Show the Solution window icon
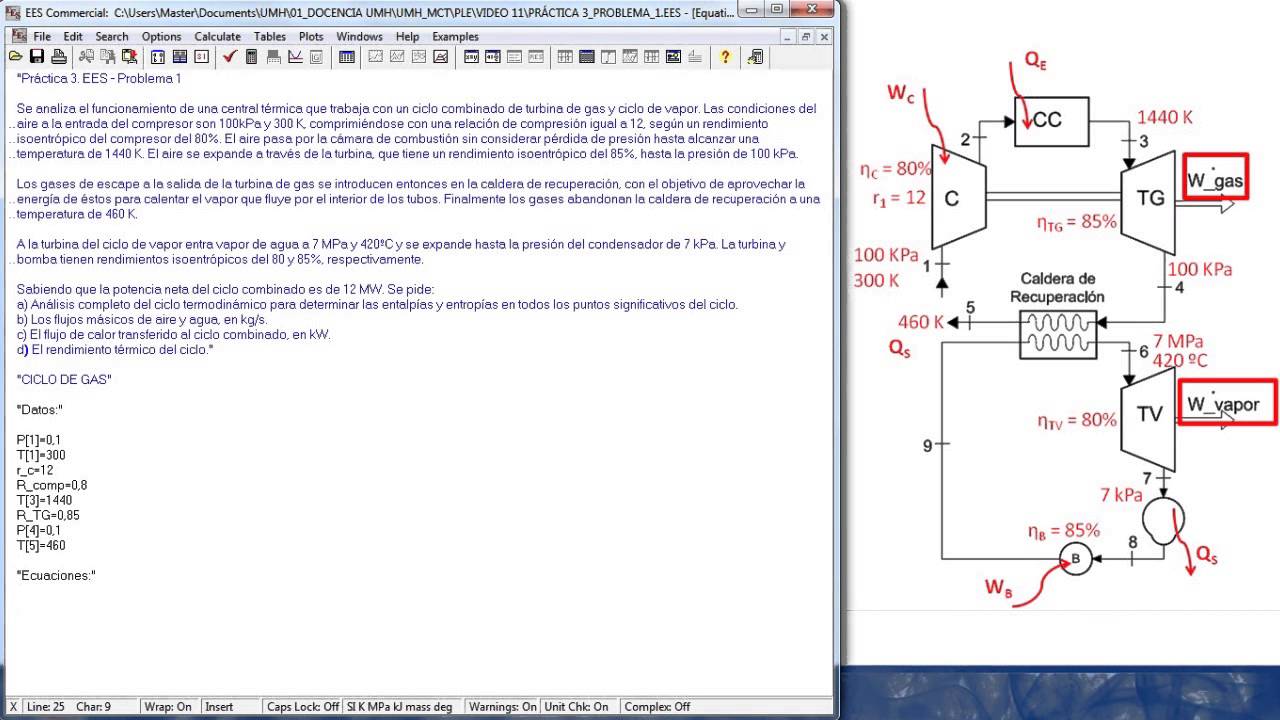This screenshot has height=720, width=1280. coord(514,57)
